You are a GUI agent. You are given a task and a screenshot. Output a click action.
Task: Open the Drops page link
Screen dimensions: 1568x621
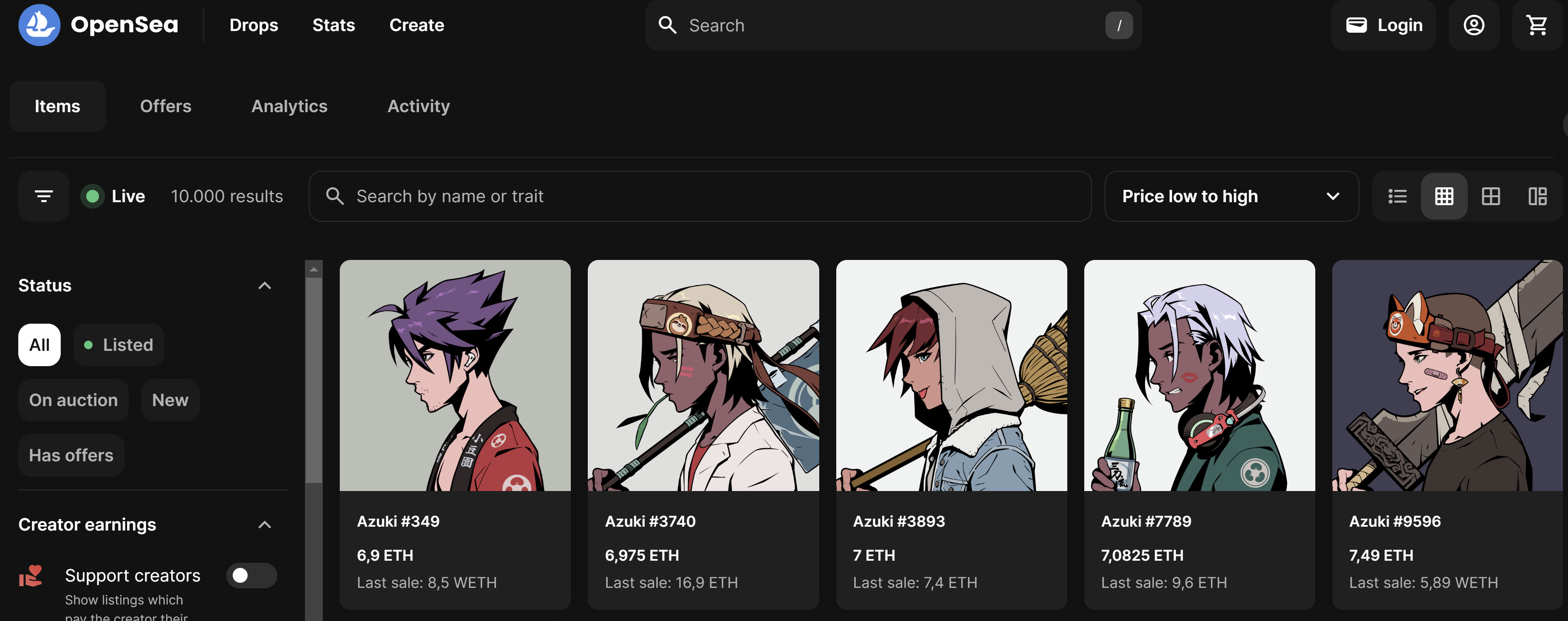click(253, 25)
